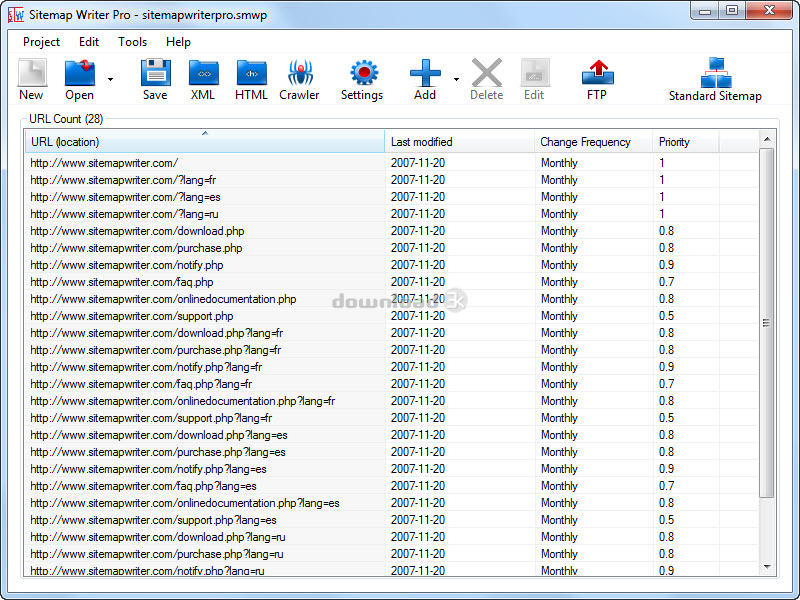
Task: Sort by the Change Frequency column header
Action: (593, 142)
